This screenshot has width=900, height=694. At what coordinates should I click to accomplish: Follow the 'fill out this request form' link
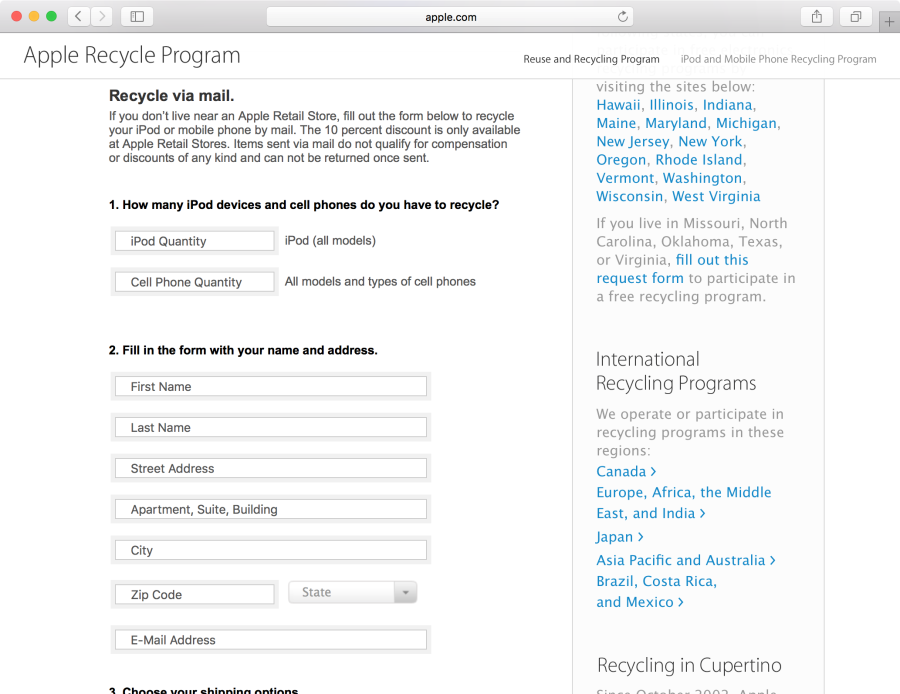pos(672,269)
